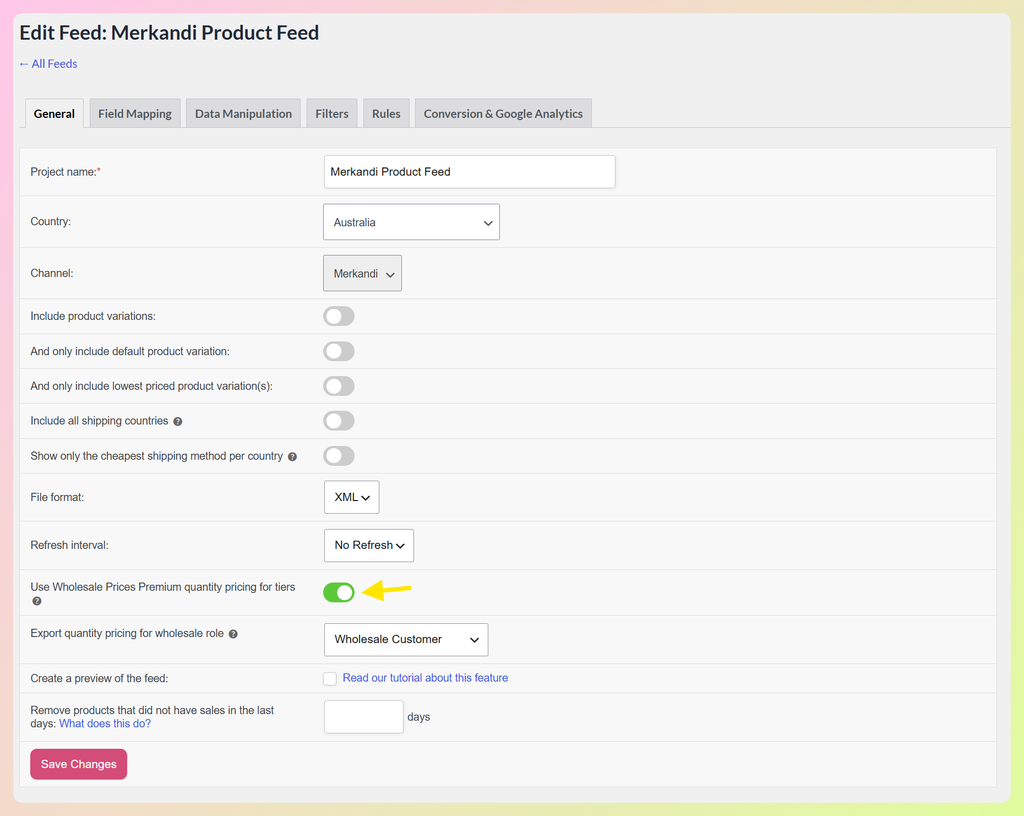The image size is (1024, 816).
Task: Click the Project name input field
Action: (x=470, y=172)
